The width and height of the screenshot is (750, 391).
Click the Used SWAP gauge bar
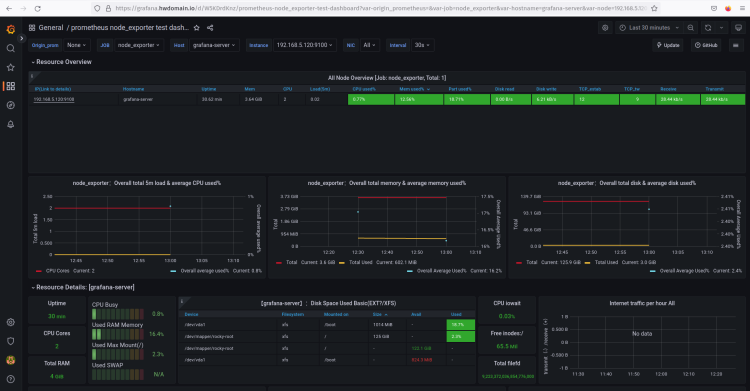coord(118,374)
